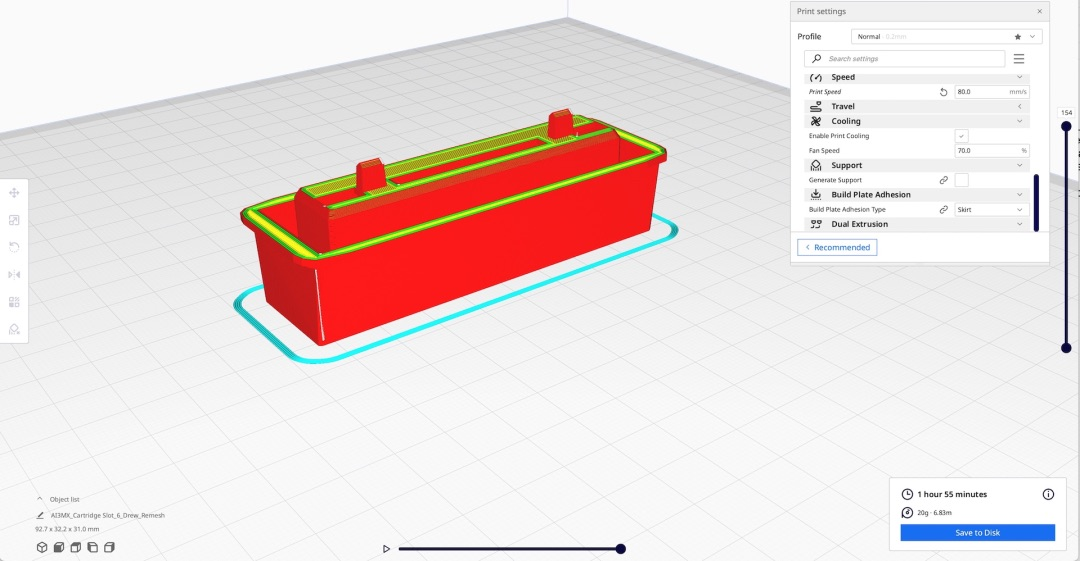Click link icon next to Generate Support

(944, 180)
